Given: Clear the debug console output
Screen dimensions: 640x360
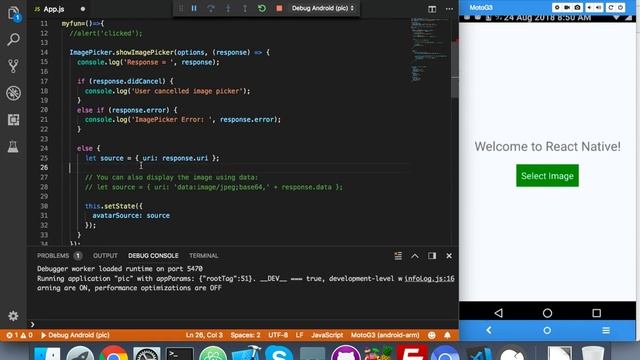Looking at the screenshot, I should point(398,256).
